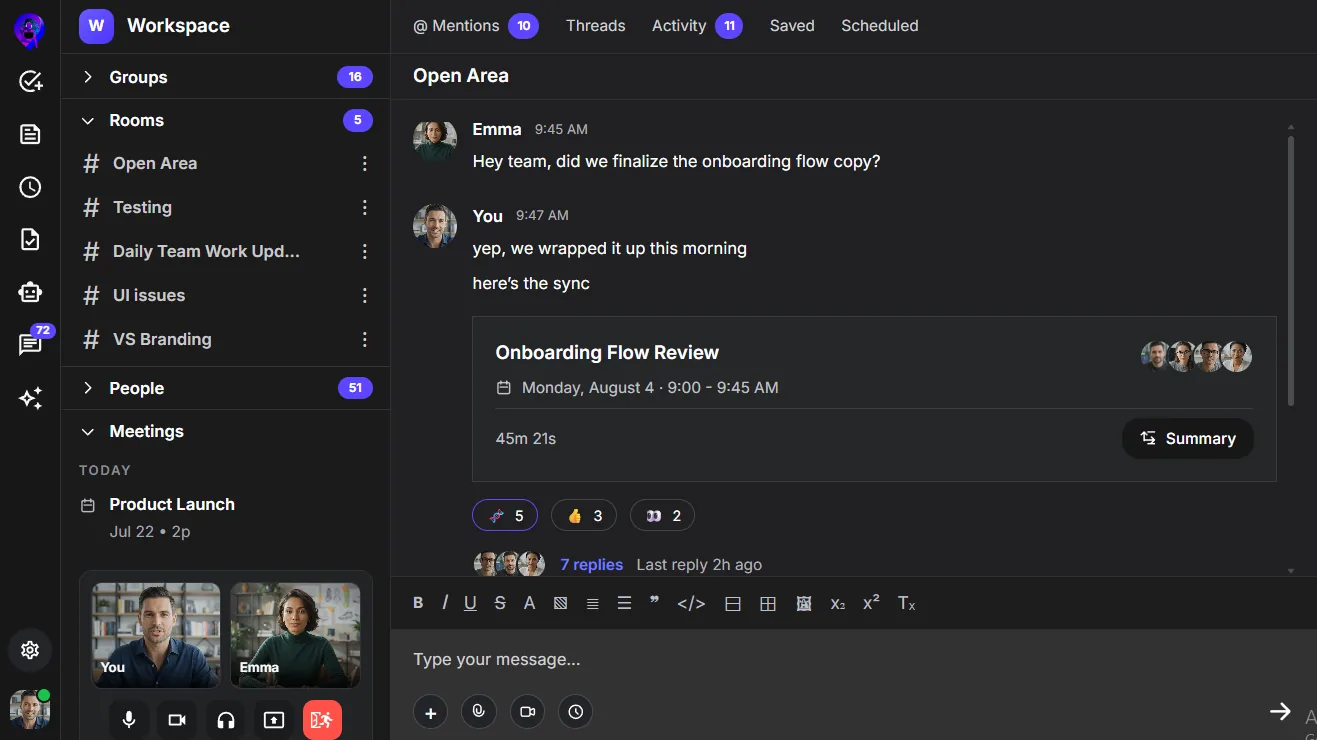This screenshot has width=1317, height=740.
Task: Toggle strikethrough formatting
Action: pos(500,603)
